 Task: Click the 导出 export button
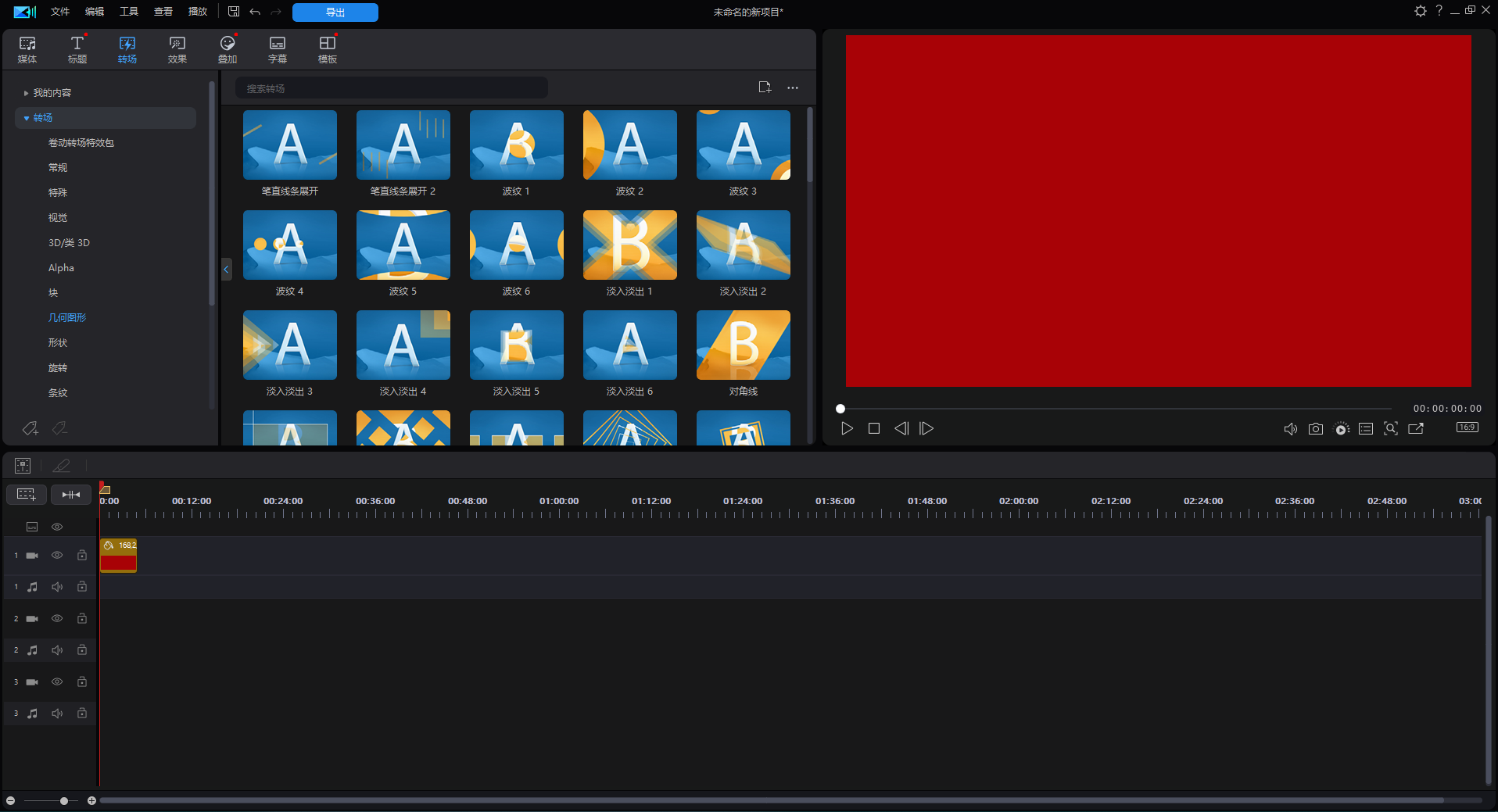(335, 12)
